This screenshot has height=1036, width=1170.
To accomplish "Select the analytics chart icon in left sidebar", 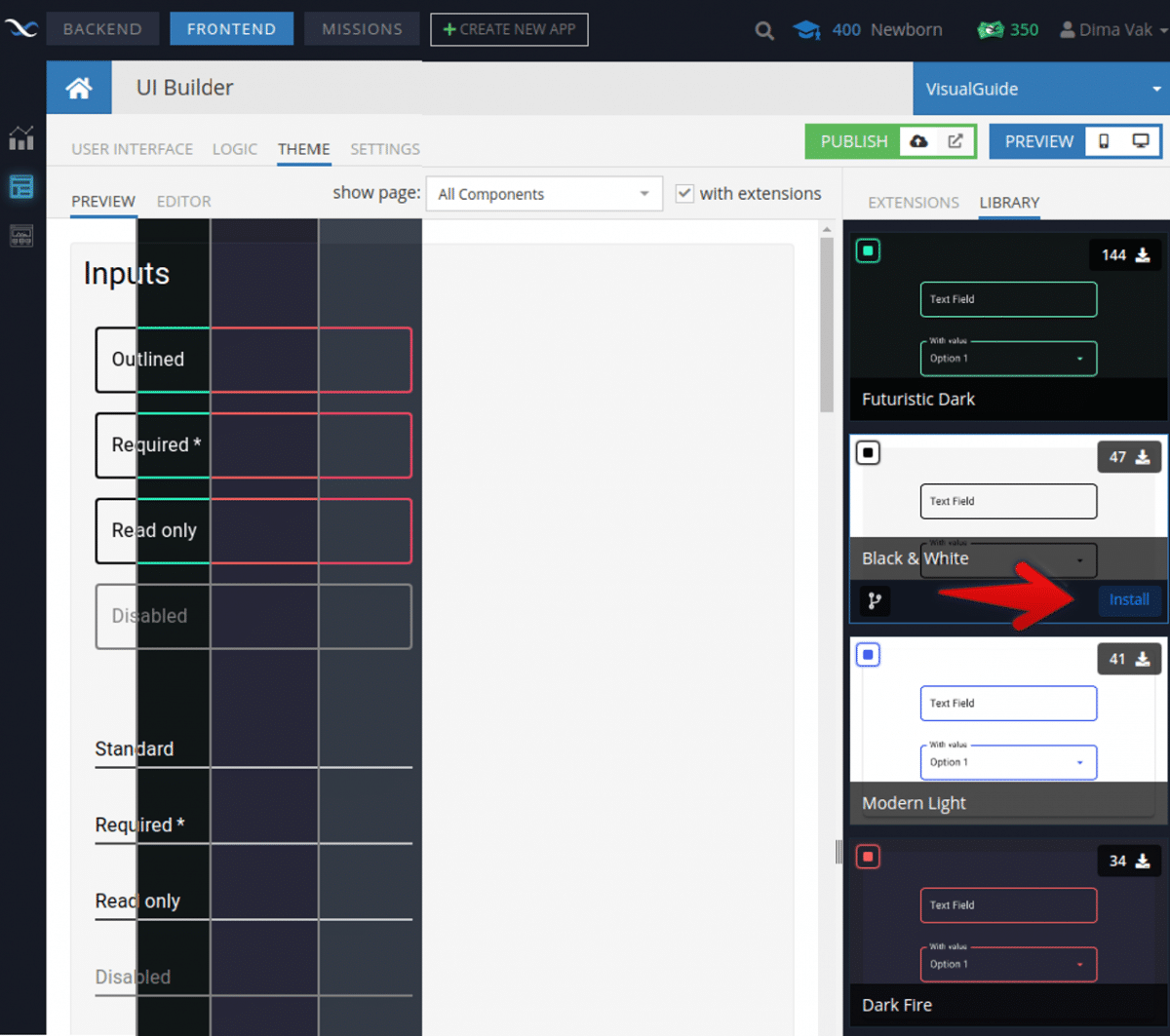I will click(x=20, y=138).
